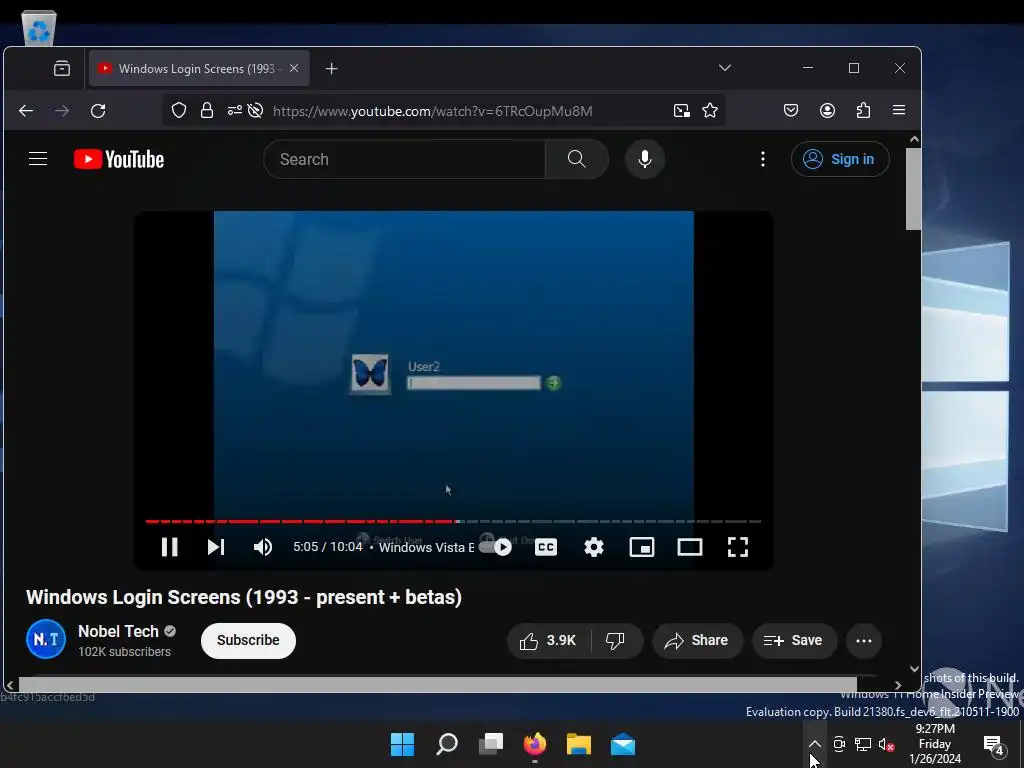Enable miniplayer mode
The height and width of the screenshot is (768, 1024).
[x=642, y=547]
